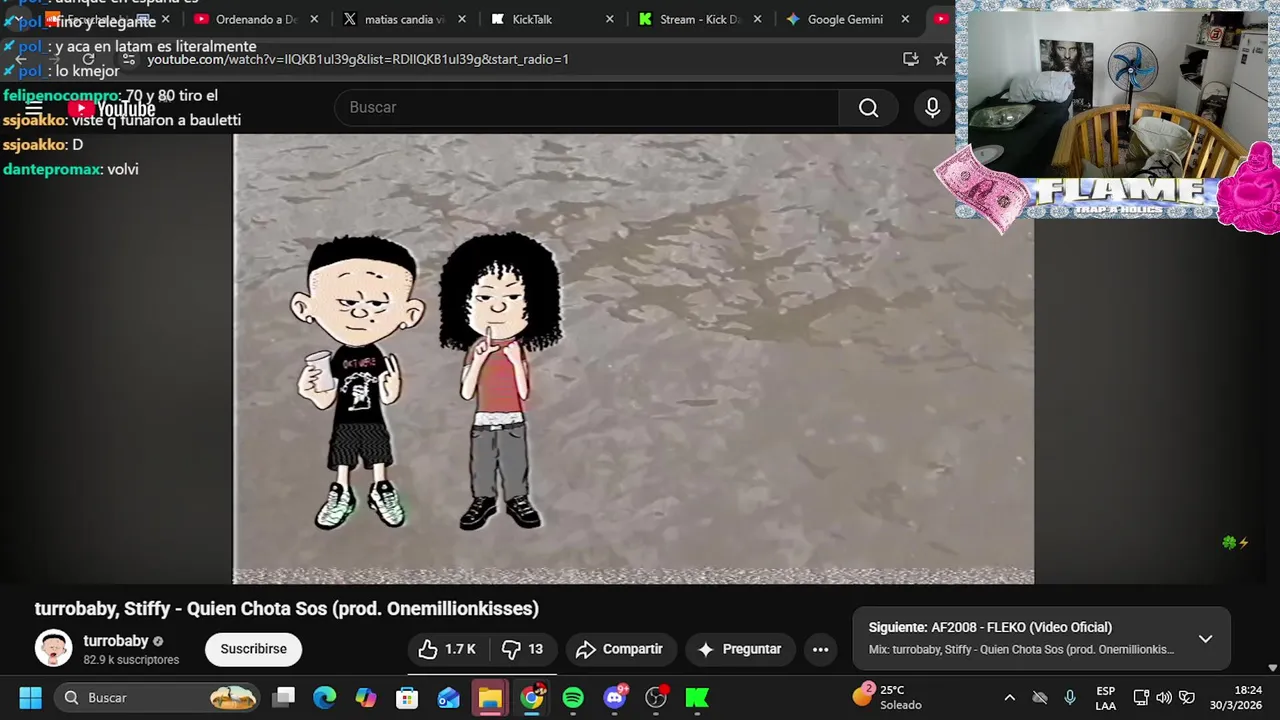The width and height of the screenshot is (1280, 720).
Task: Click 'Siguiente: AF2008 - FLEKO' text
Action: [990, 627]
